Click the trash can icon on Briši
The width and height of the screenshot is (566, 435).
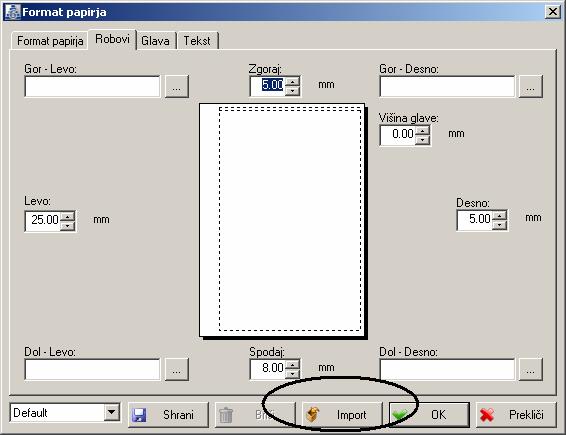click(226, 415)
